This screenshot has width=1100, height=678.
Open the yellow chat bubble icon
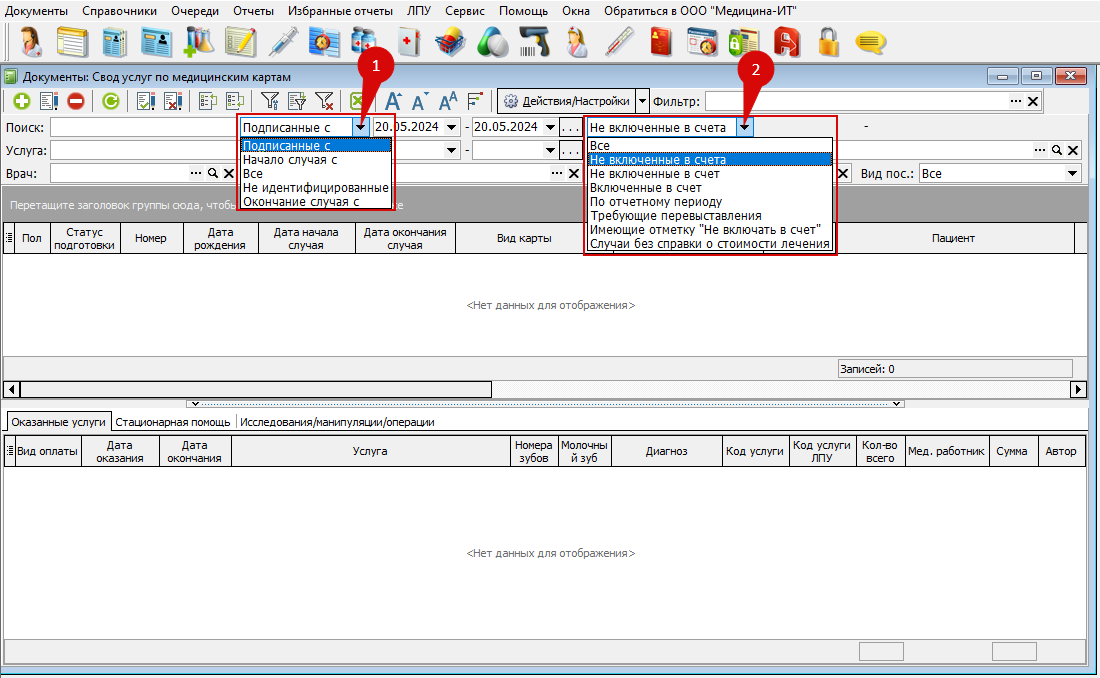(871, 43)
